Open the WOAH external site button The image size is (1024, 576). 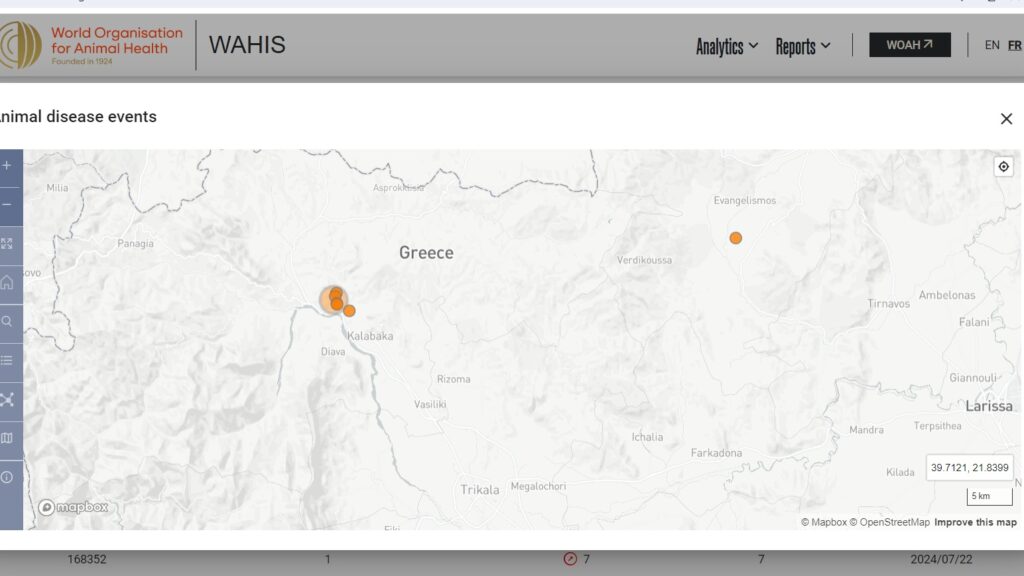(909, 45)
